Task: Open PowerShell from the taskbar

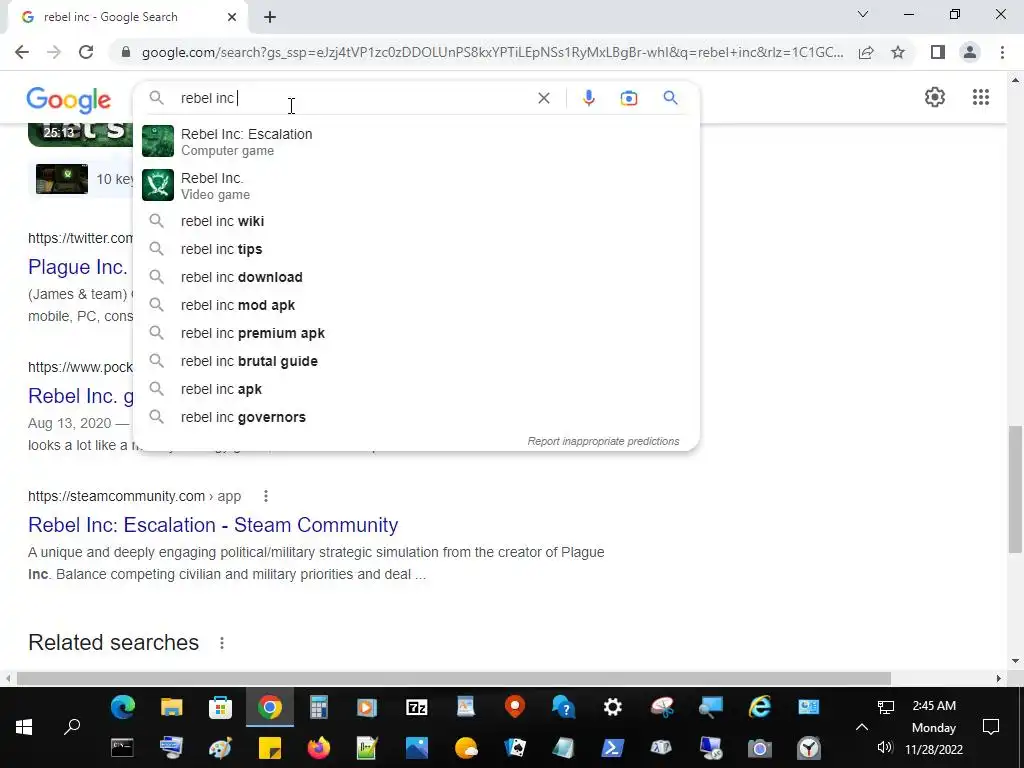Action: click(x=613, y=748)
